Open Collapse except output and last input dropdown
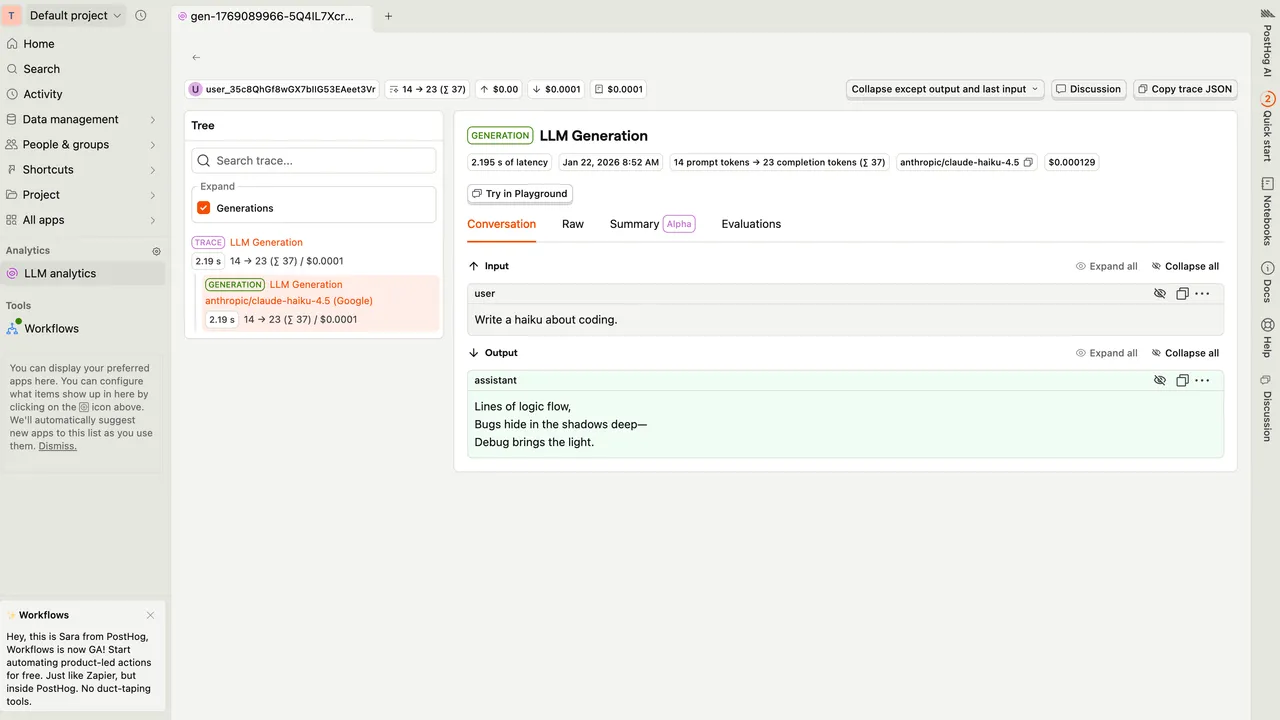The image size is (1280, 720). 945,89
